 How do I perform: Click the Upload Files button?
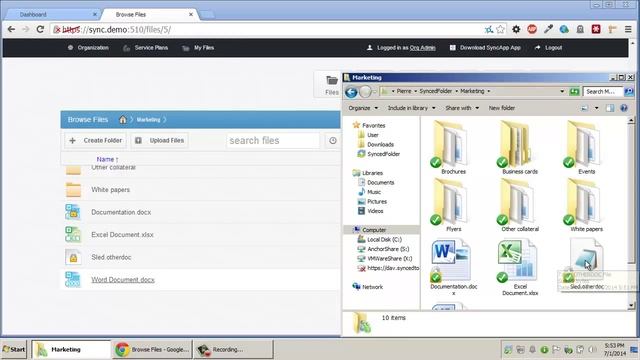[x=160, y=140]
